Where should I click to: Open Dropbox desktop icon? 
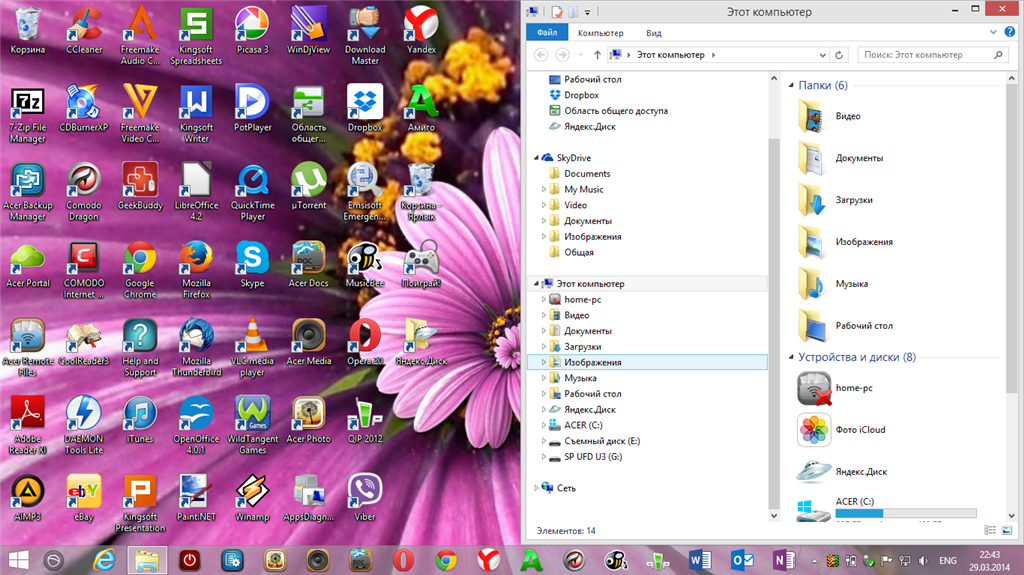pos(365,108)
